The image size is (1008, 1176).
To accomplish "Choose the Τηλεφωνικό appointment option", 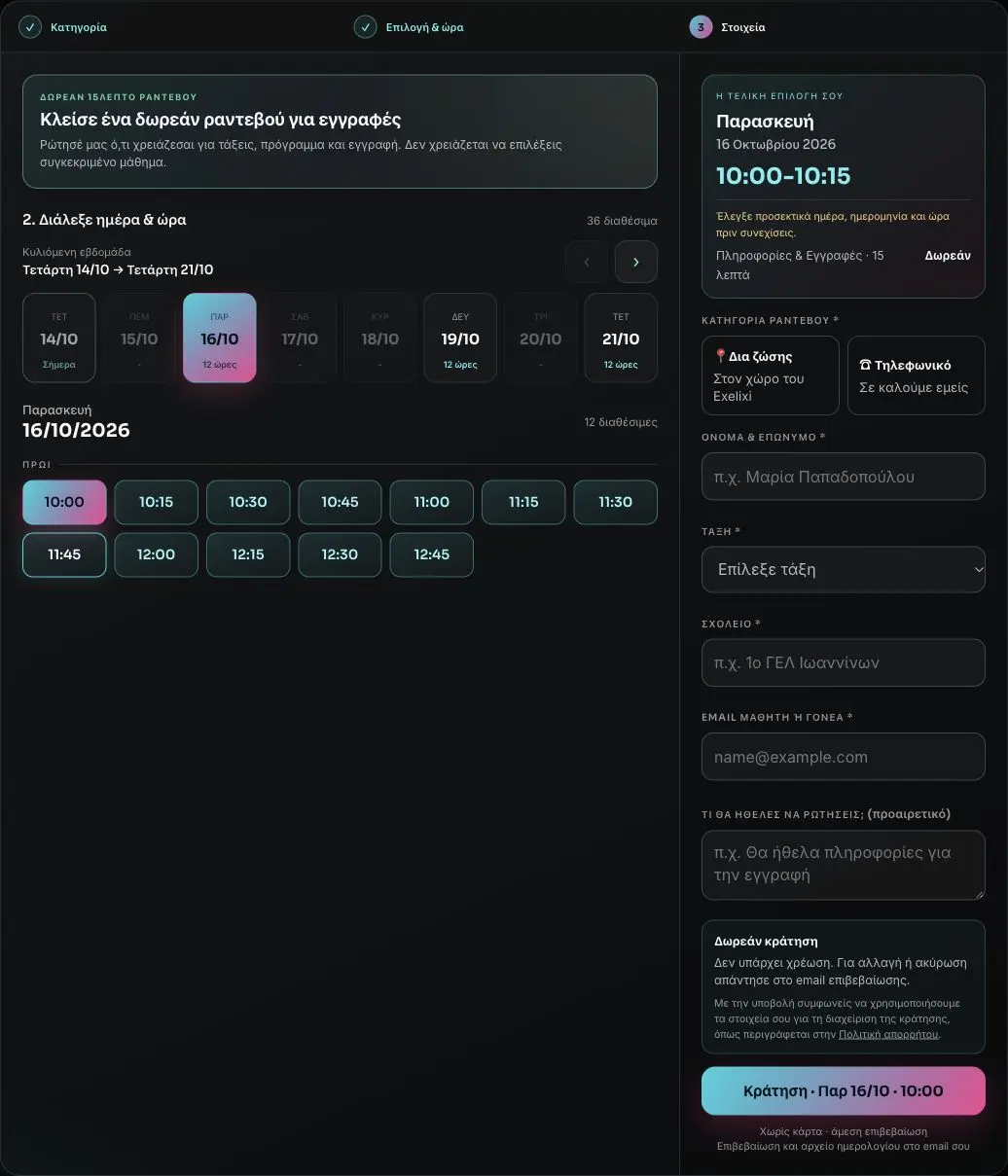I will coord(917,375).
